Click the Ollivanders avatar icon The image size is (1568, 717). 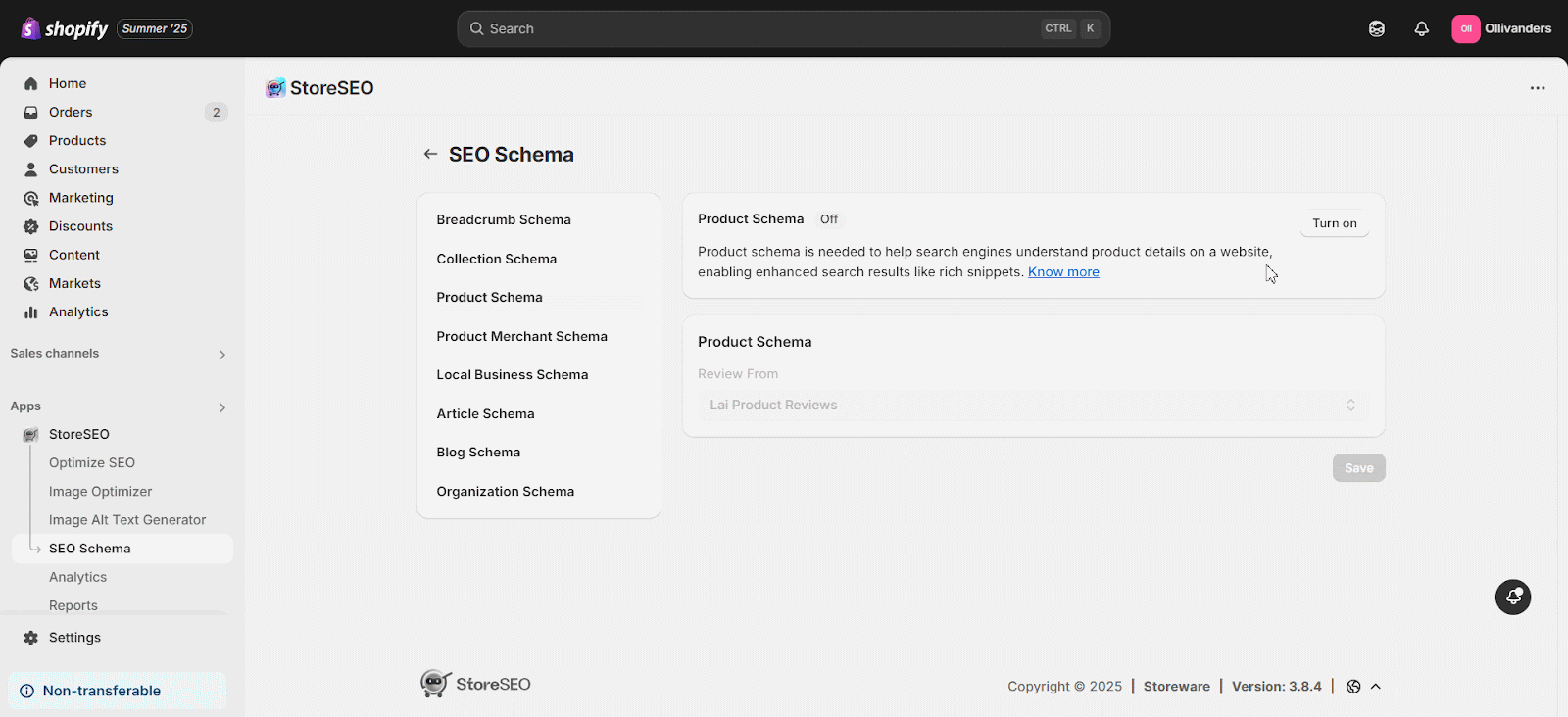(1466, 28)
